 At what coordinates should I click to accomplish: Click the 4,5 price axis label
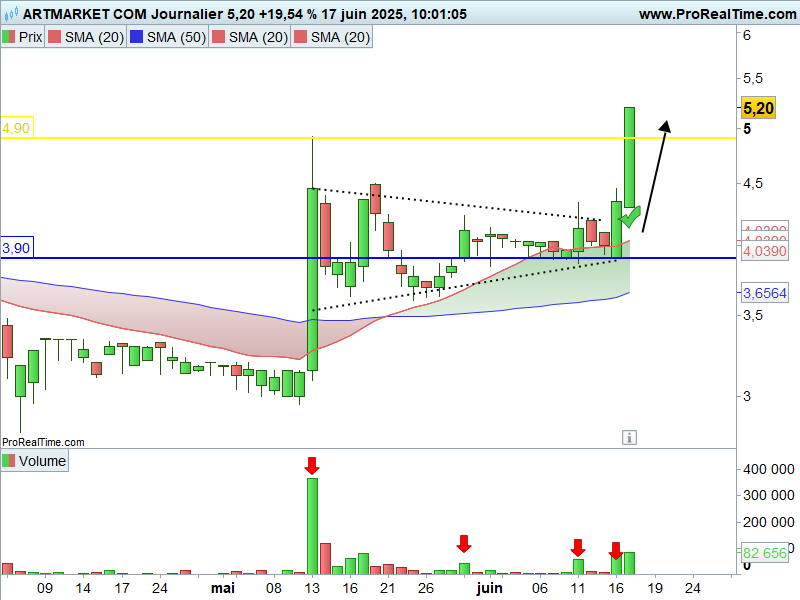coord(753,183)
